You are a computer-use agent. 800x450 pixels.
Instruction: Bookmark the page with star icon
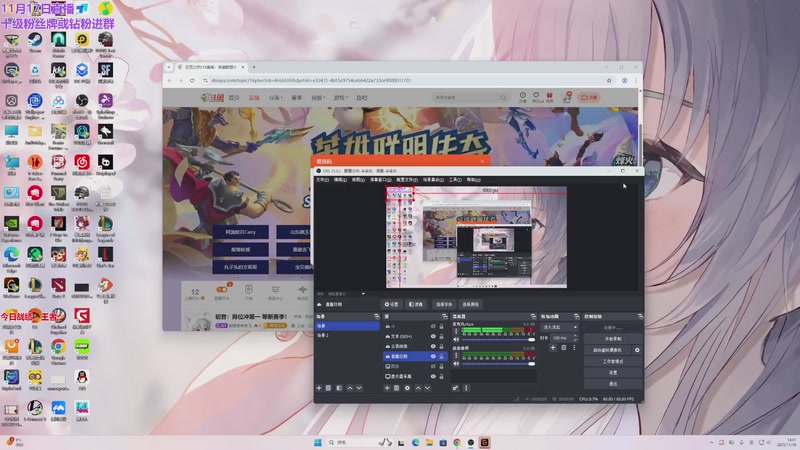pyautogui.click(x=609, y=81)
